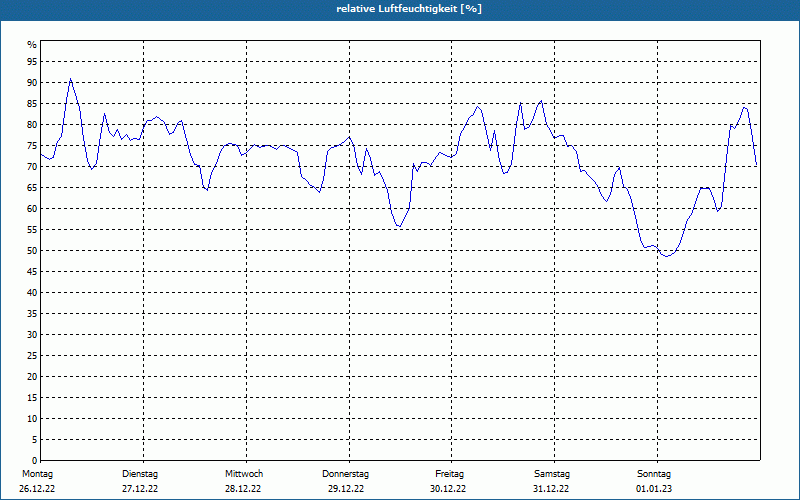Click the date label 26.12.22
Screen dimensions: 800x500
click(37, 489)
